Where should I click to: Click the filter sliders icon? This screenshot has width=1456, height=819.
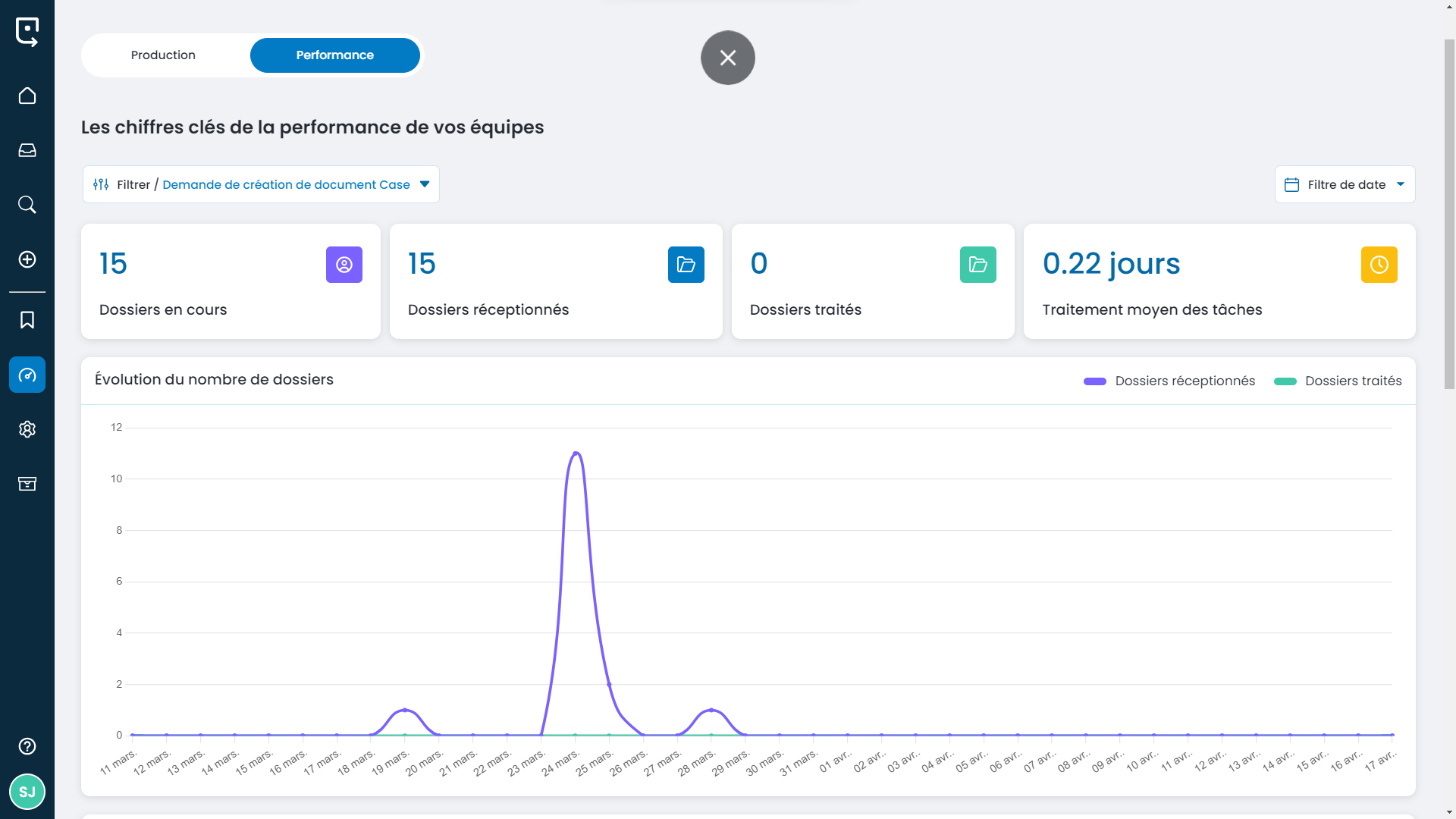101,184
